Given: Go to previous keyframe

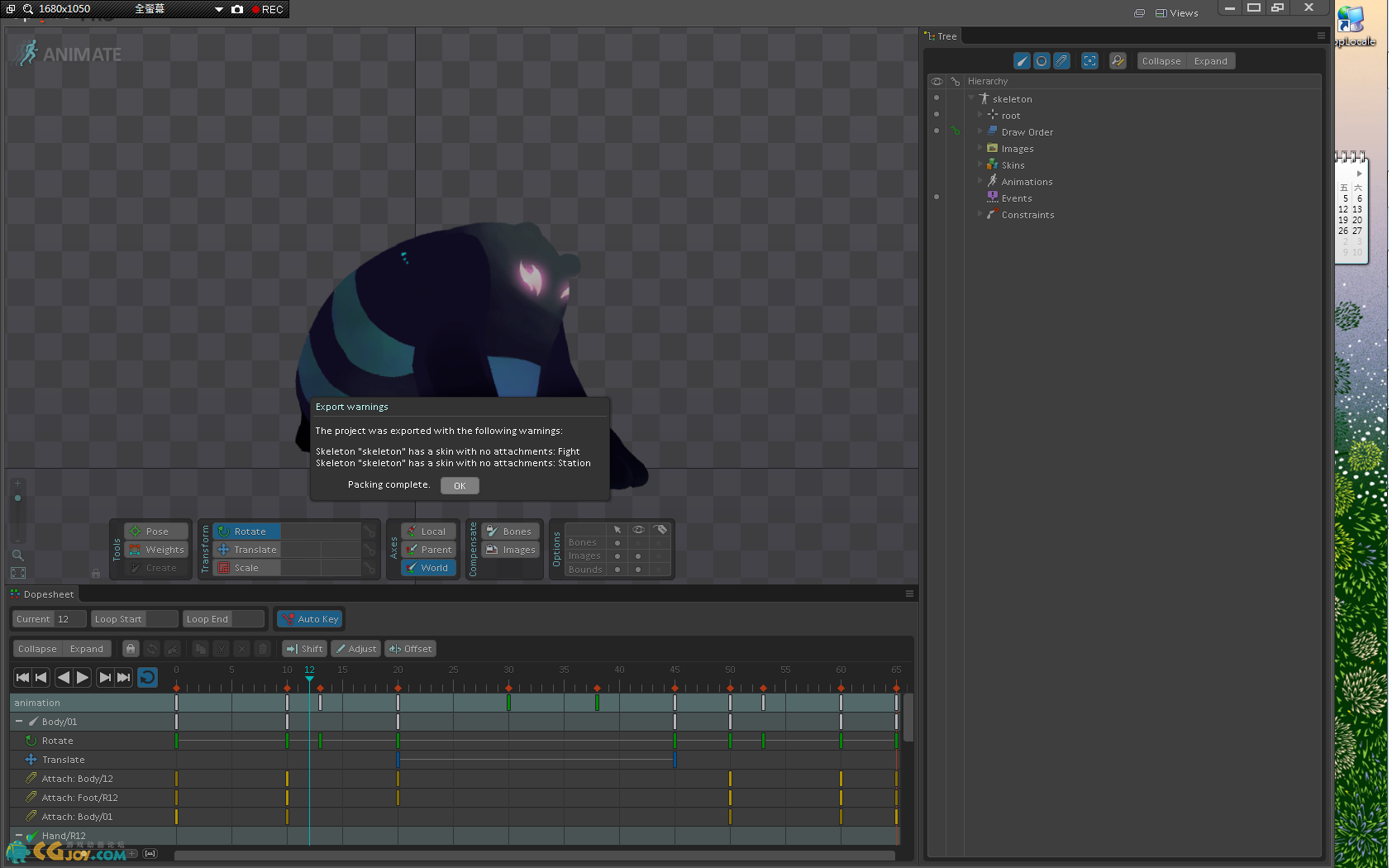Looking at the screenshot, I should [41, 678].
